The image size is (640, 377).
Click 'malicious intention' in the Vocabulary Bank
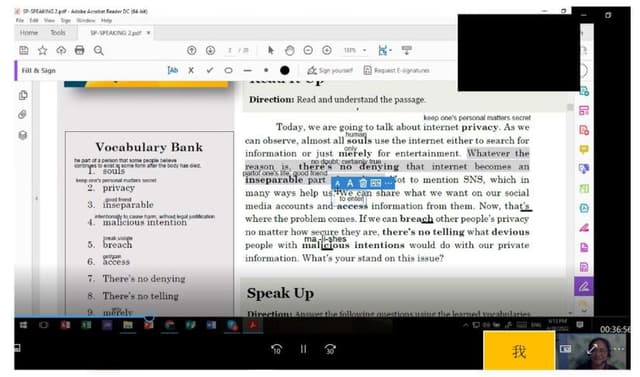tap(144, 222)
